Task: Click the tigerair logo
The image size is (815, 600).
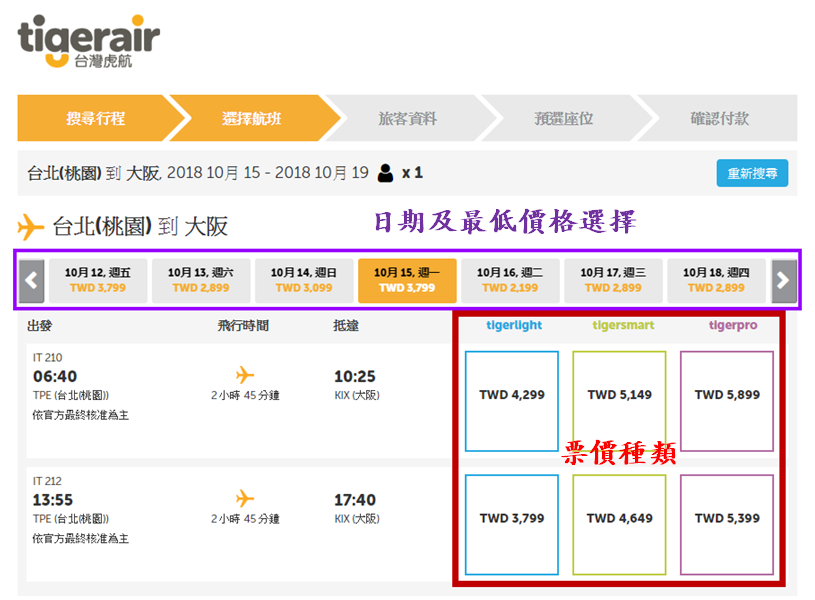Action: (x=89, y=42)
